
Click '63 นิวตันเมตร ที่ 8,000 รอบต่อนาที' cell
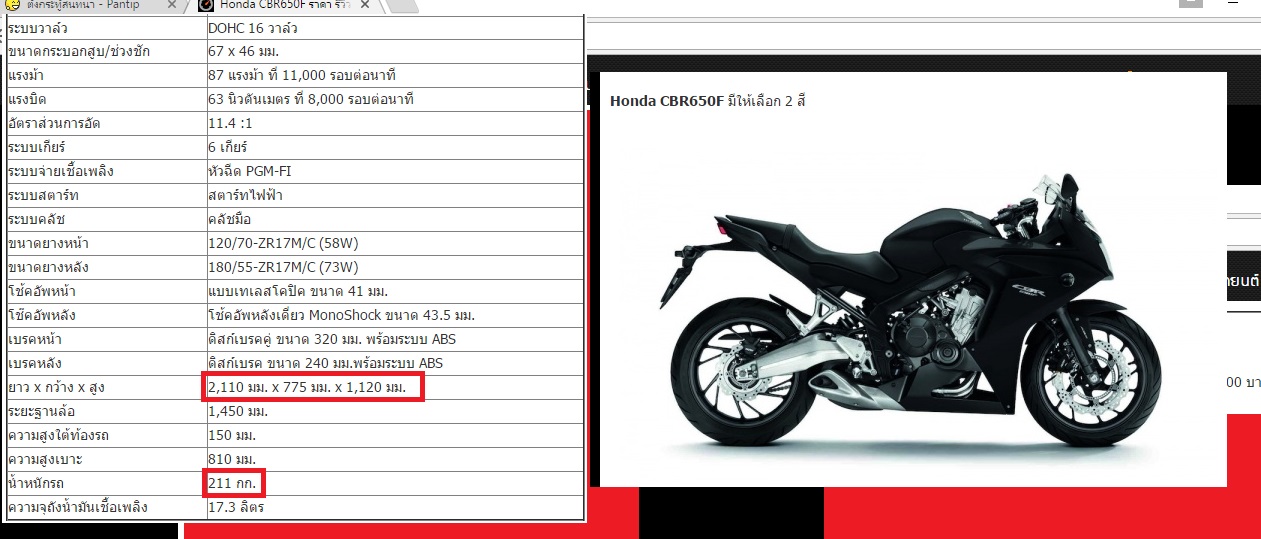394,100
